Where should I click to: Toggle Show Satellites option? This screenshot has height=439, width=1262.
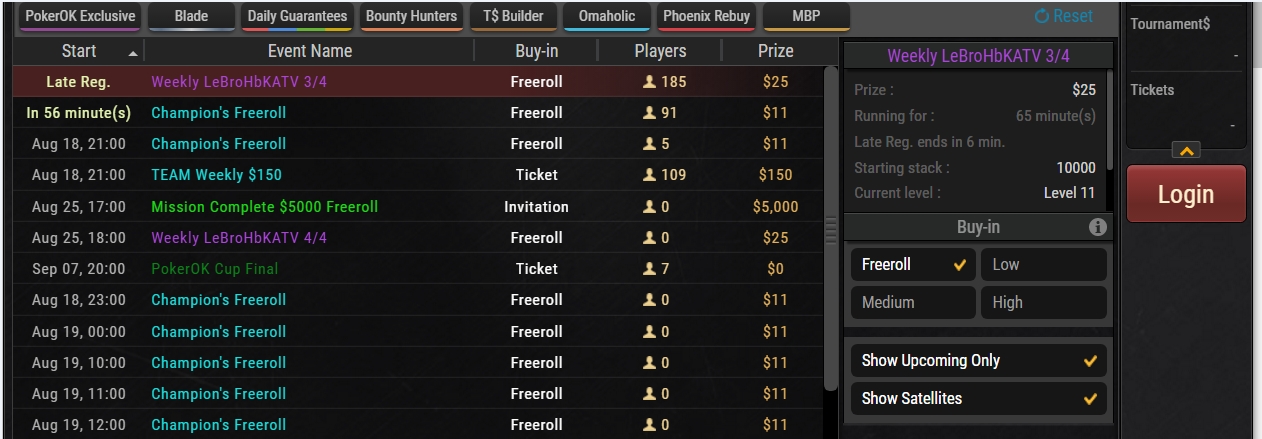click(979, 399)
